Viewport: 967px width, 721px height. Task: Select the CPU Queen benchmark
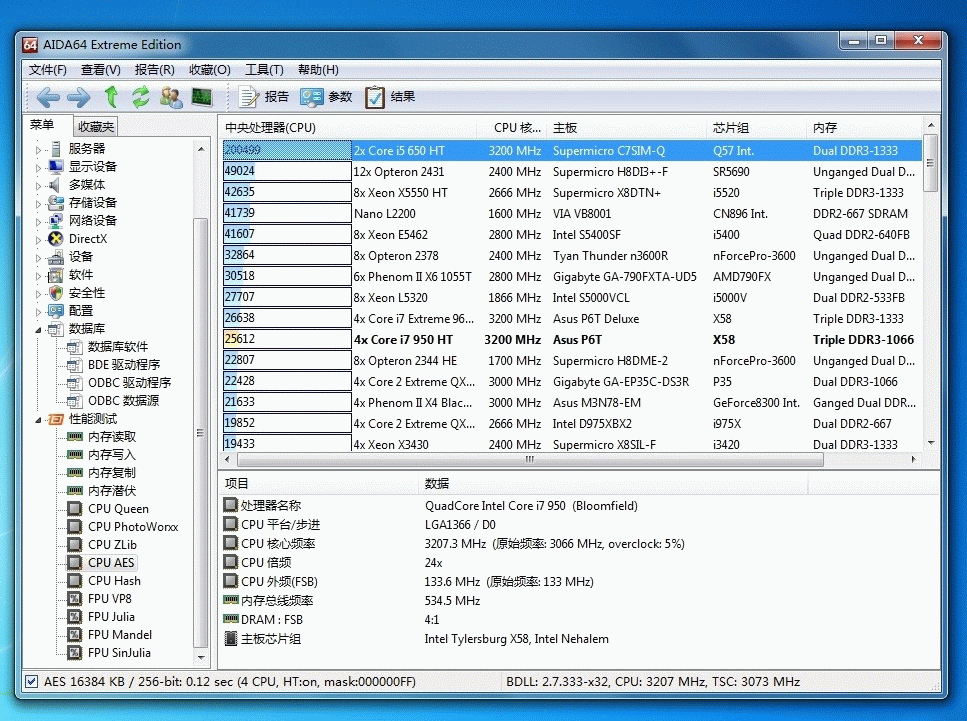(x=117, y=509)
